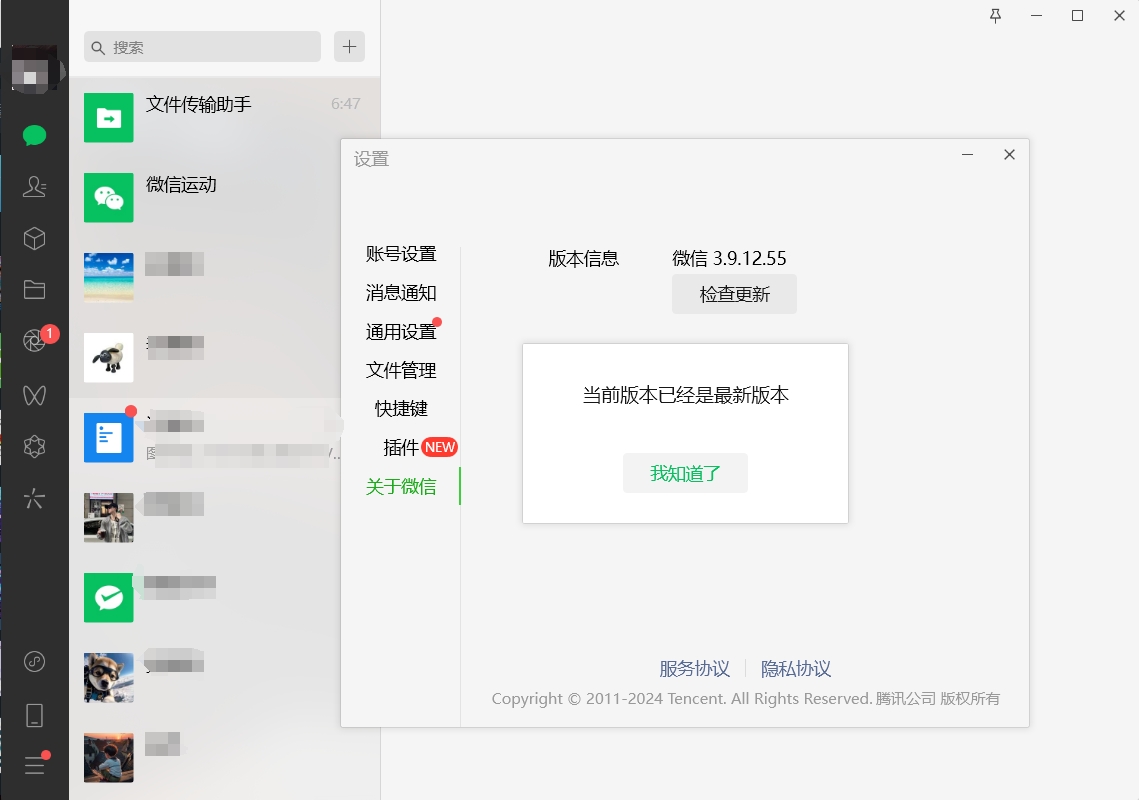Click the plus button next to search
1139x800 pixels.
[349, 47]
